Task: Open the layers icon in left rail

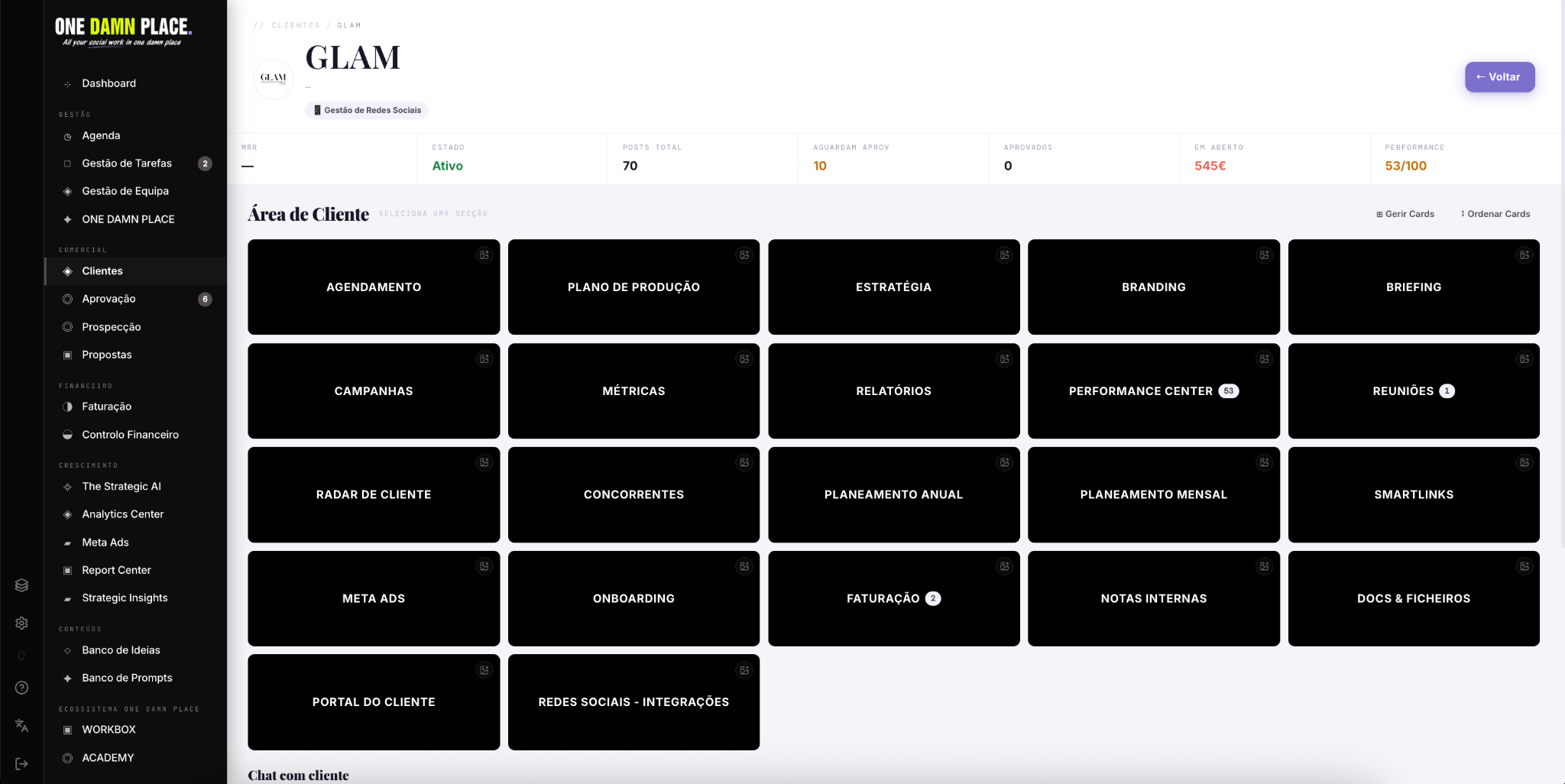Action: [22, 585]
